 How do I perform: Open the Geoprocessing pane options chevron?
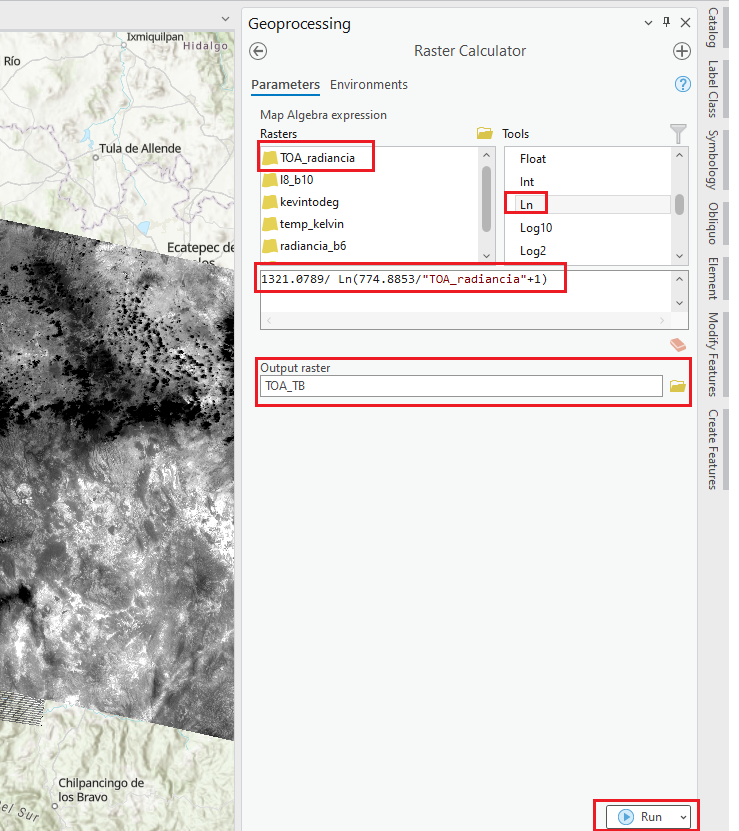(x=648, y=22)
